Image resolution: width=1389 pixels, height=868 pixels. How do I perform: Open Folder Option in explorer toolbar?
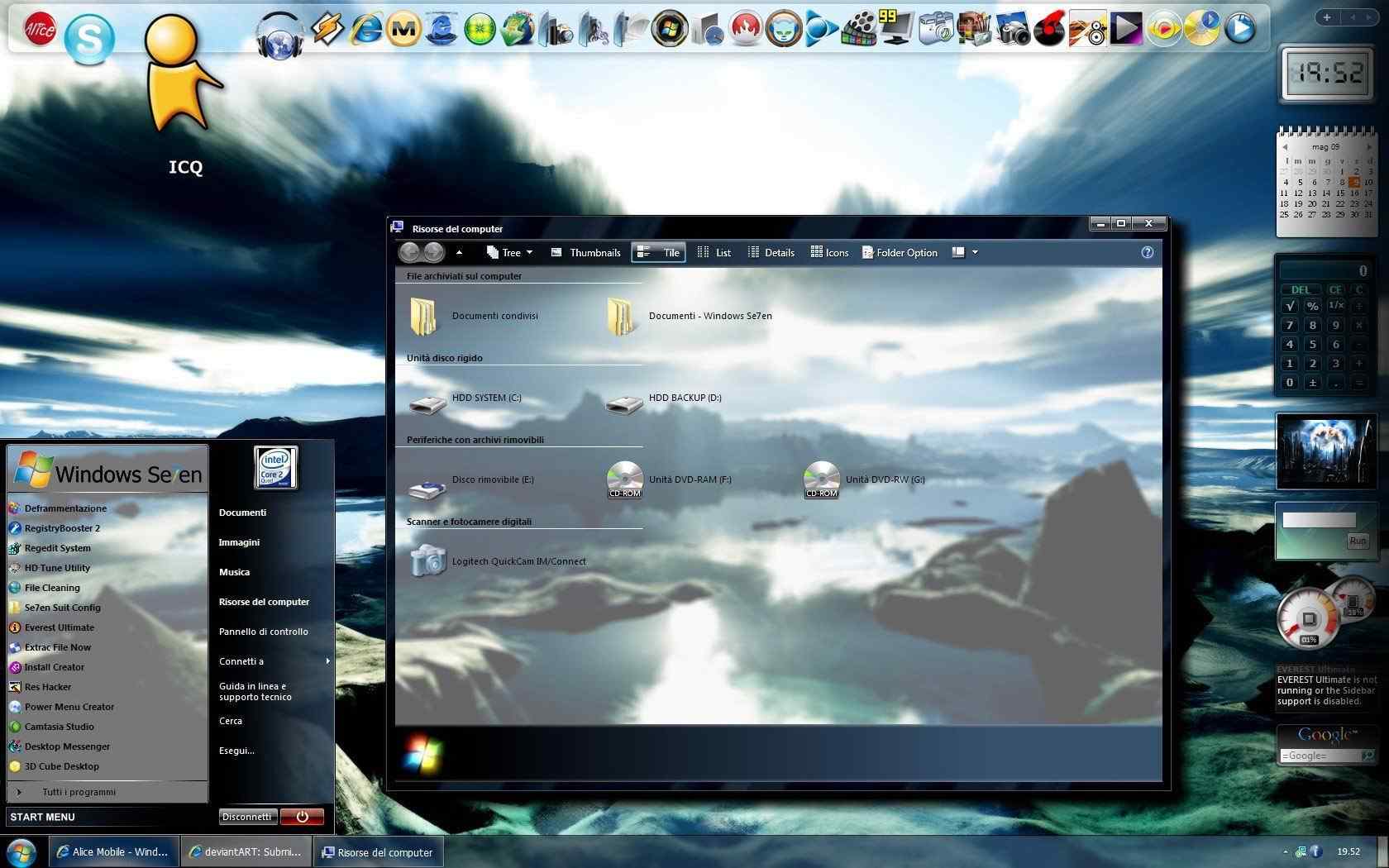[x=900, y=252]
